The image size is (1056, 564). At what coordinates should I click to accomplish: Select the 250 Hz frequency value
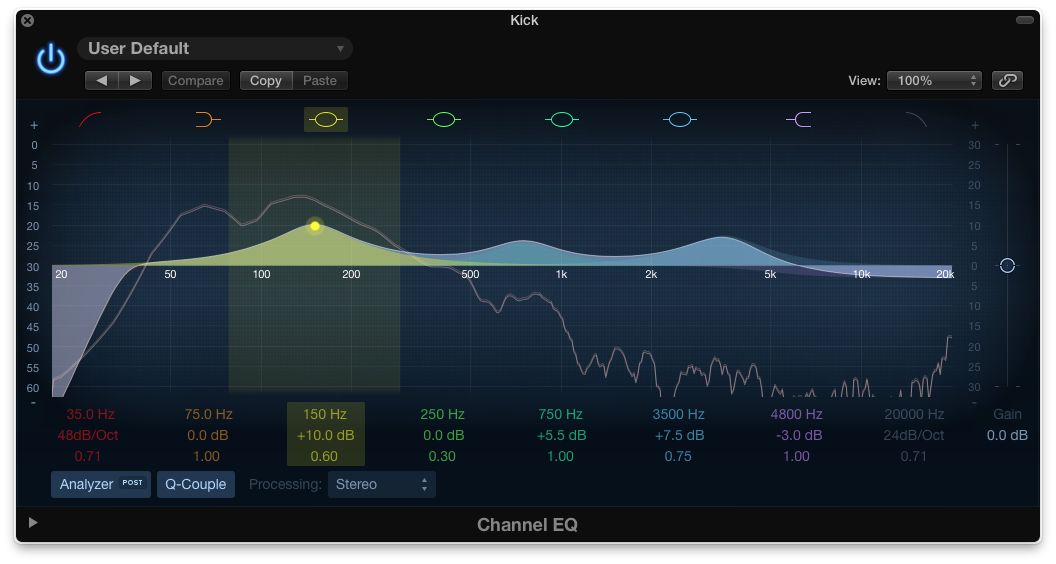tap(442, 414)
